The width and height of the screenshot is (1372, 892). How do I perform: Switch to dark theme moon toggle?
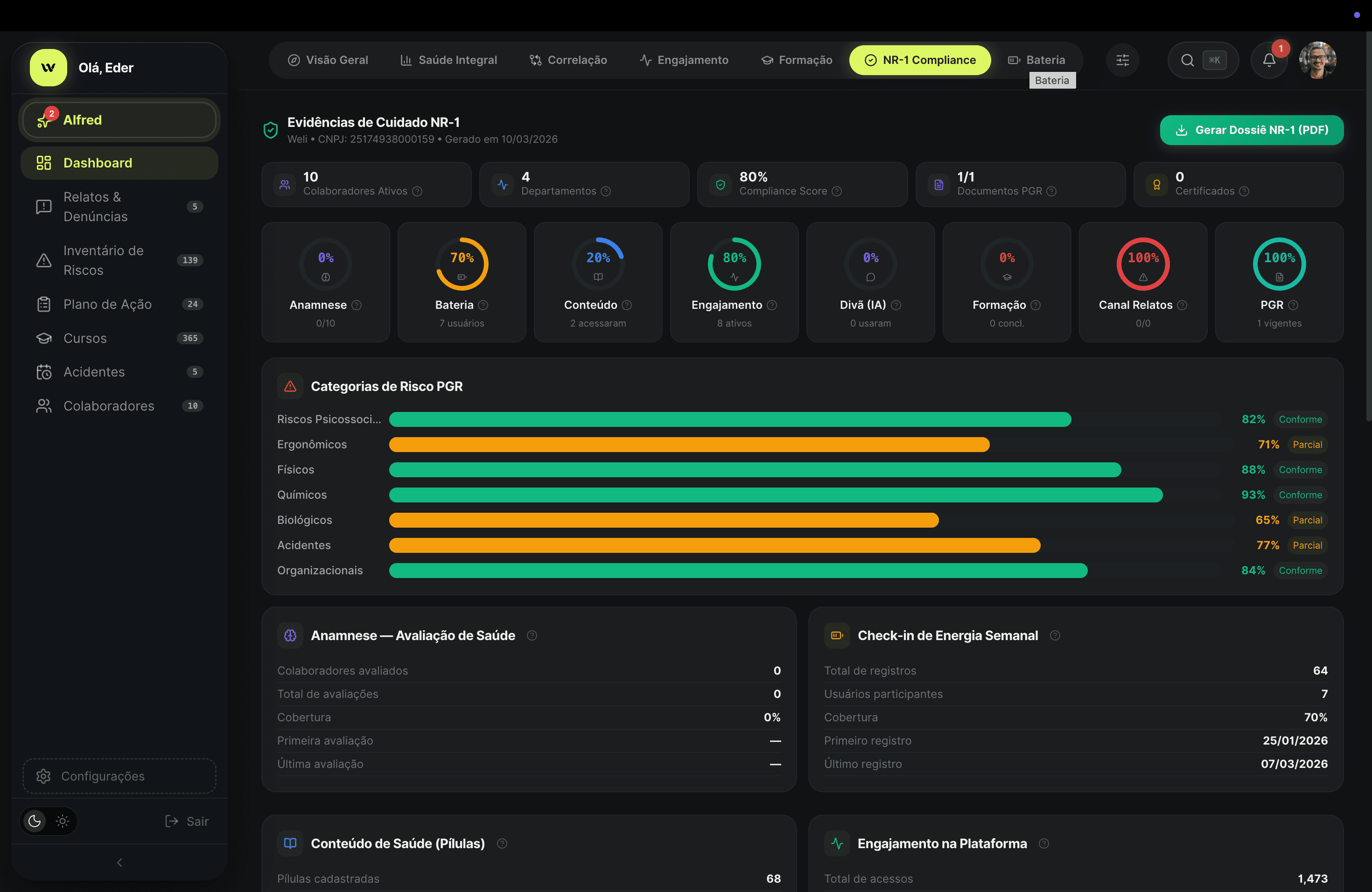(x=35, y=821)
